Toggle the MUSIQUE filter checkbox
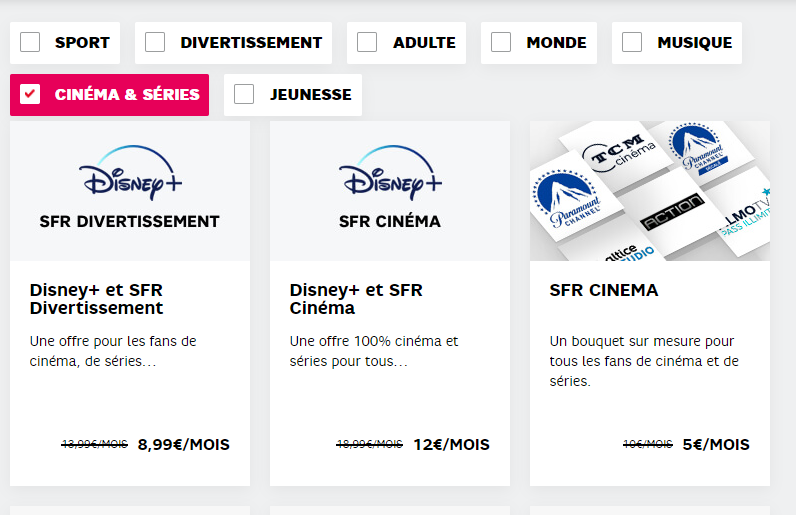 (x=632, y=42)
